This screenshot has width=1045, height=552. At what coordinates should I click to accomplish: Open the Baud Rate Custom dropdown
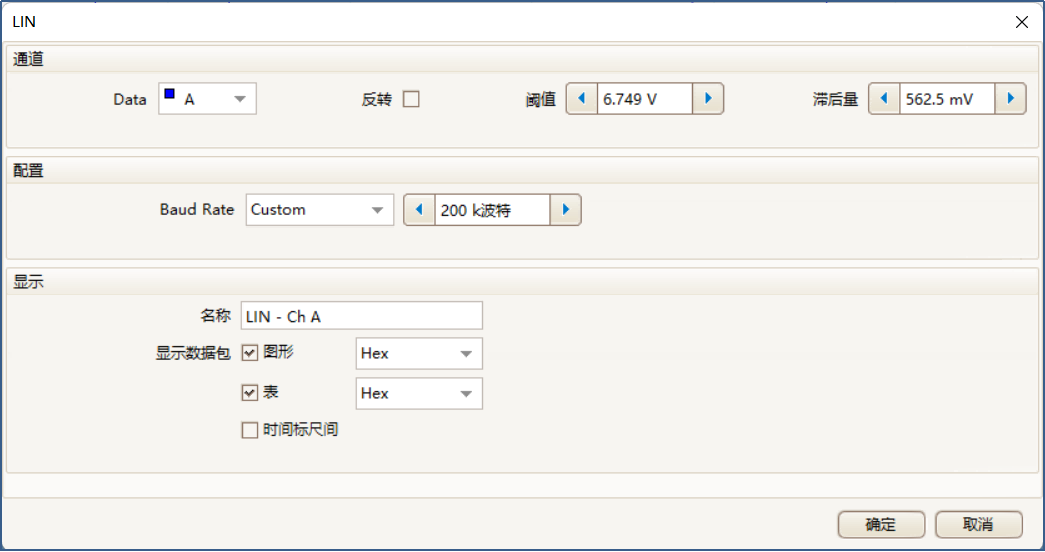point(320,210)
